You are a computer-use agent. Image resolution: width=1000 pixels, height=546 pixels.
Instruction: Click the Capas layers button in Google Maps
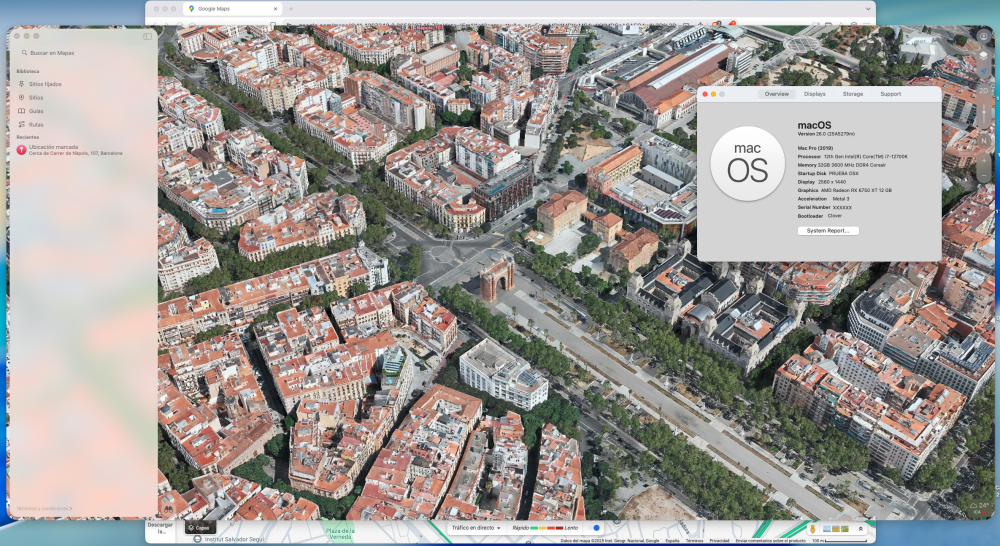pos(200,528)
